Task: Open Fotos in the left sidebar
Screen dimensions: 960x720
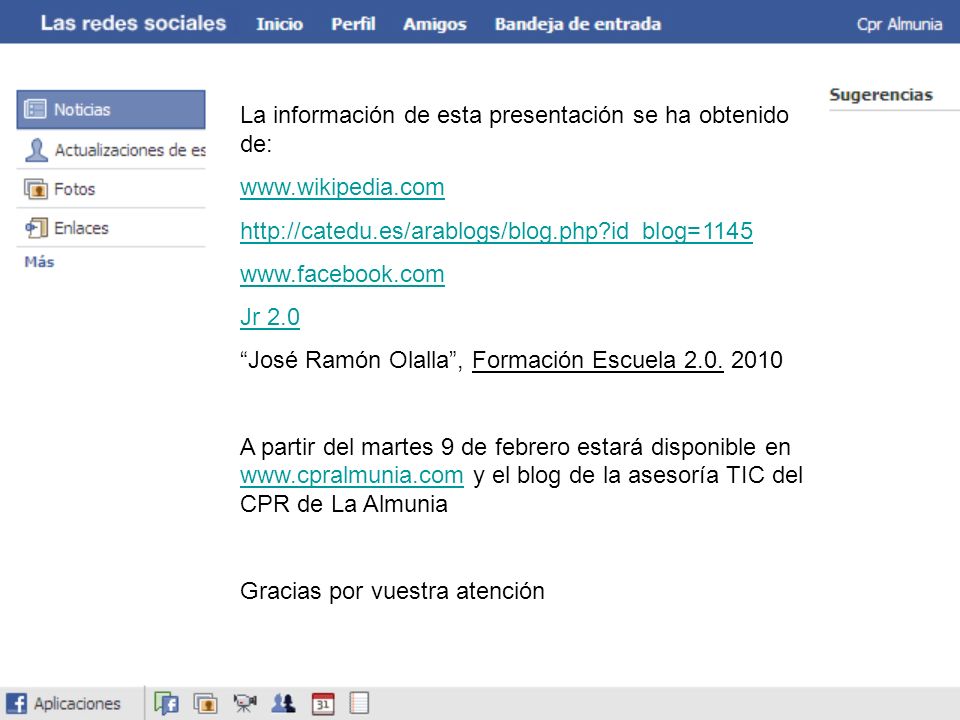Action: [111, 189]
